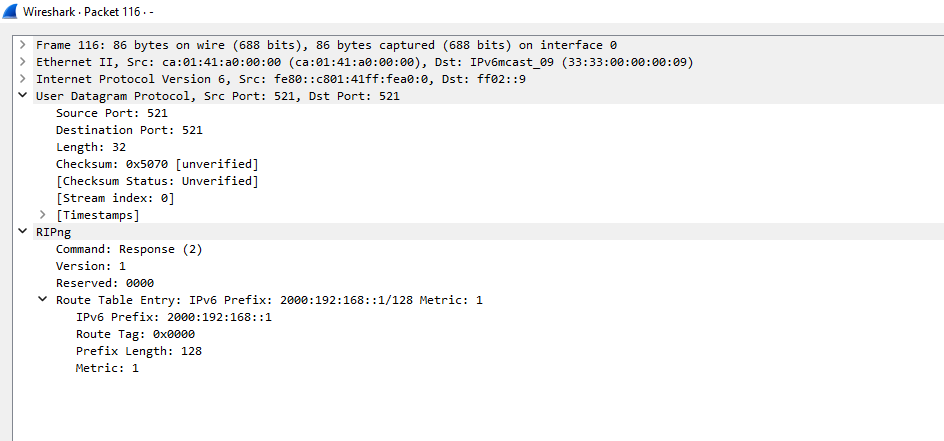The height and width of the screenshot is (441, 944).
Task: Select the Prefix Length: 128 field
Action: pyautogui.click(x=139, y=351)
